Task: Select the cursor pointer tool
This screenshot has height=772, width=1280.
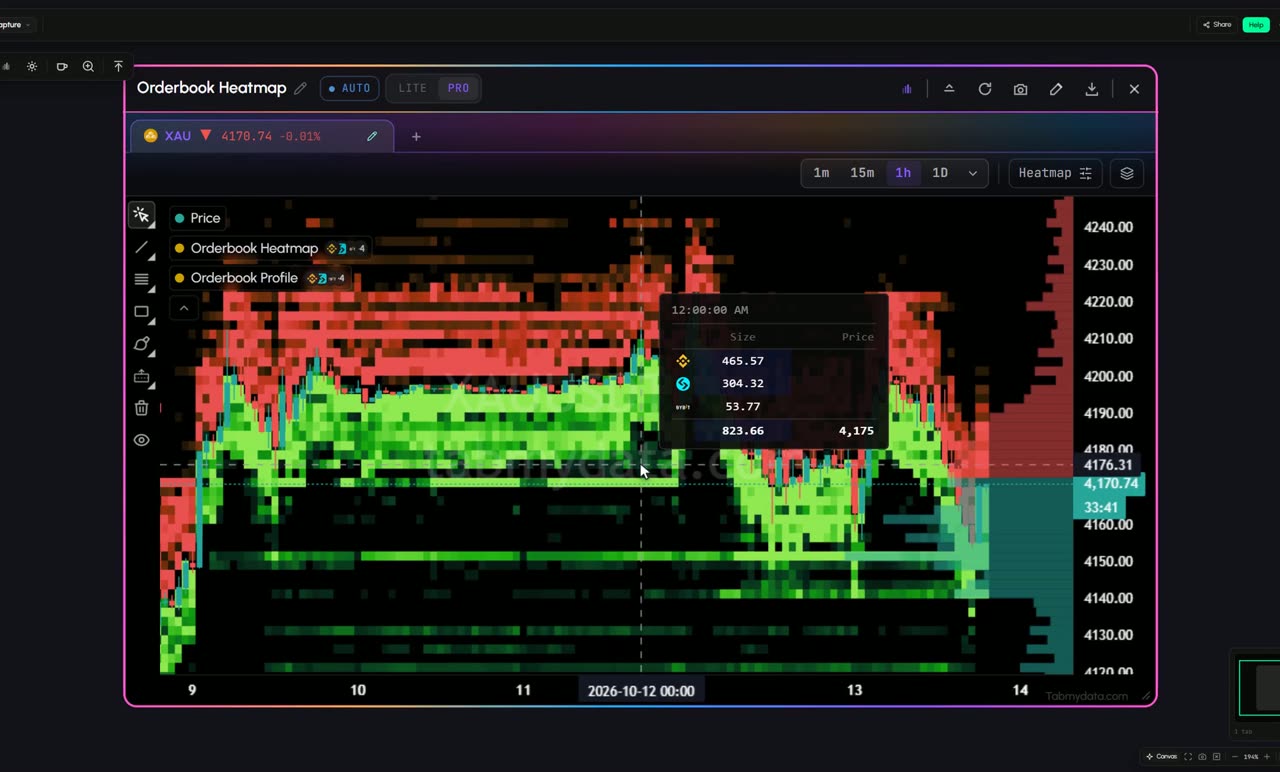Action: [141, 215]
